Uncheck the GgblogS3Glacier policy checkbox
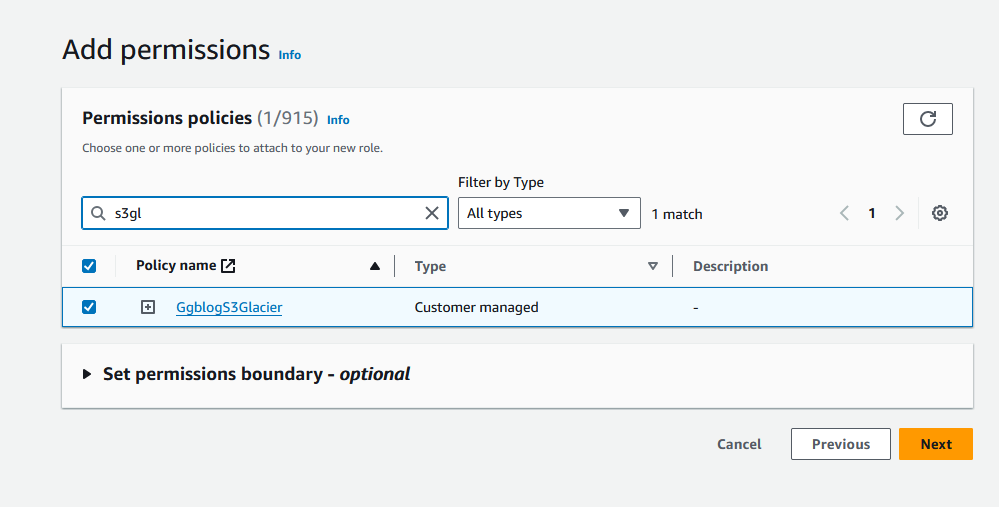The image size is (999, 507). pos(89,307)
